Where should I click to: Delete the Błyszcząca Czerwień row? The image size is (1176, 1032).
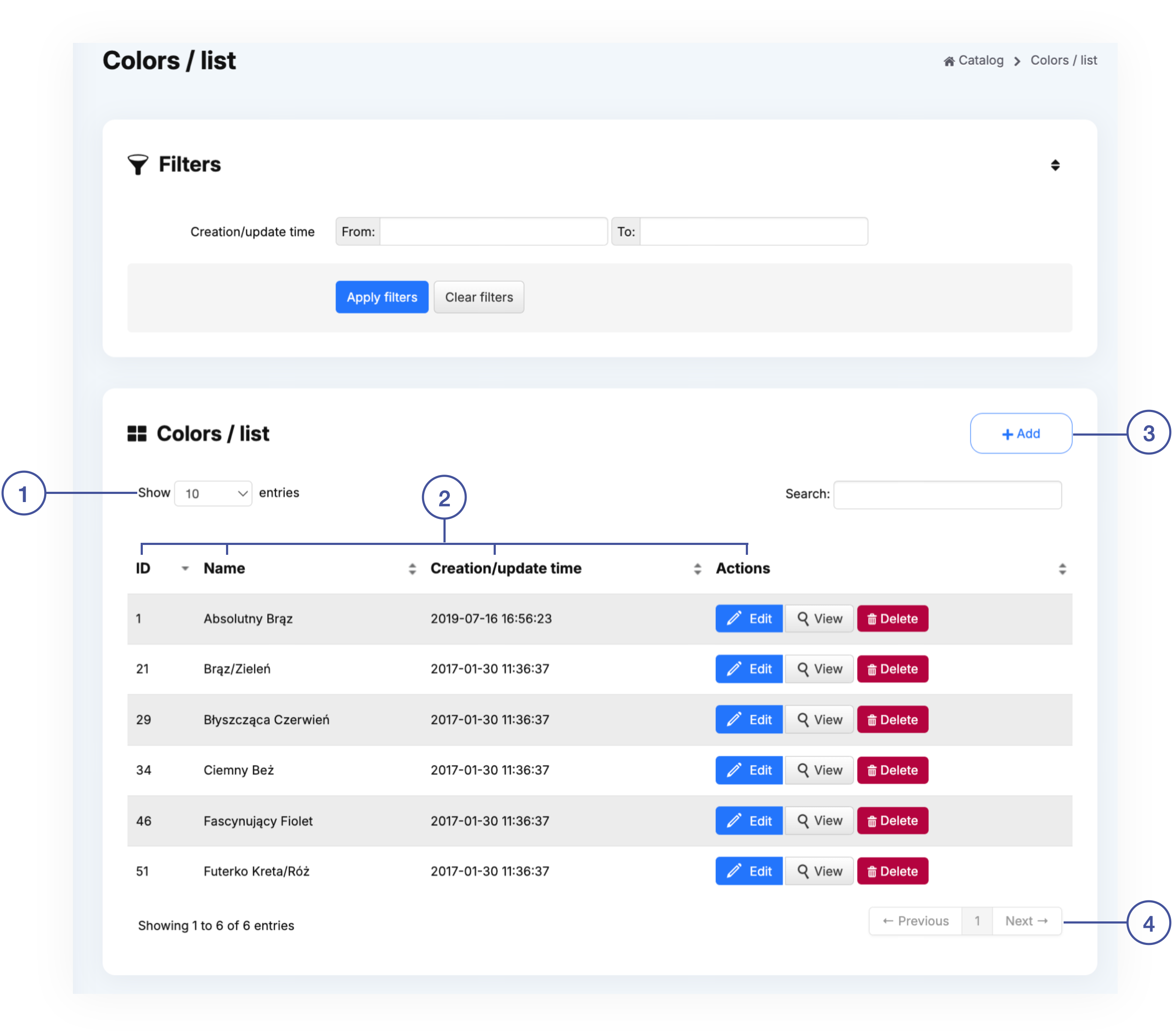[x=892, y=719]
